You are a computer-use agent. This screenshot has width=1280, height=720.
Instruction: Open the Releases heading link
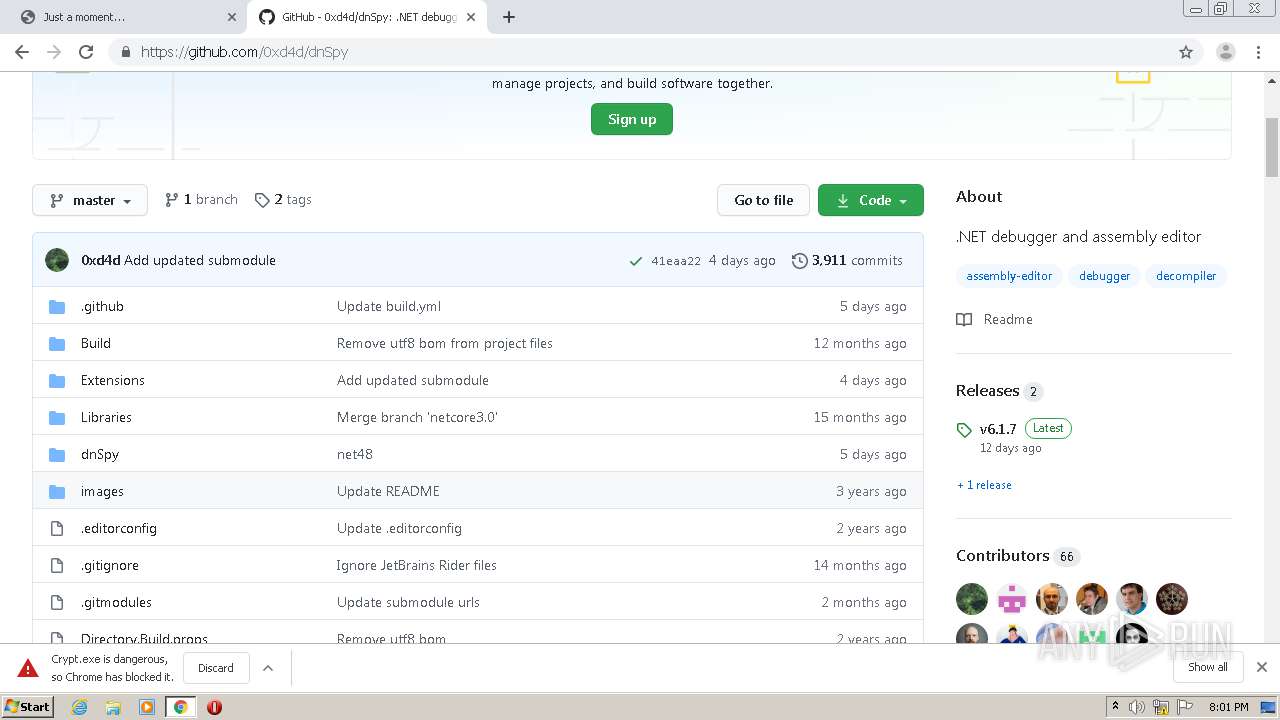987,390
